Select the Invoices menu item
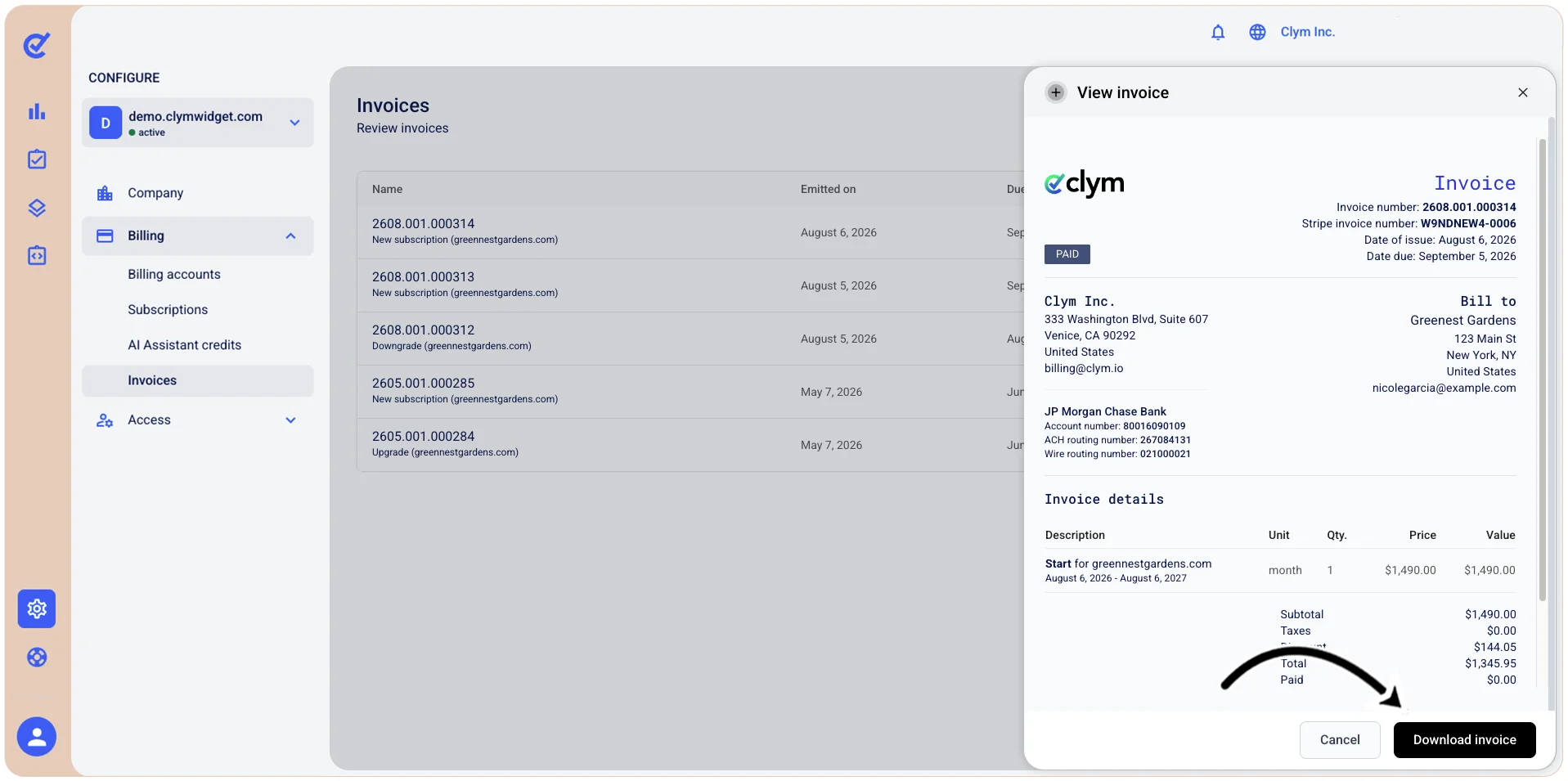Screen dimensions: 1568x781 [197, 381]
